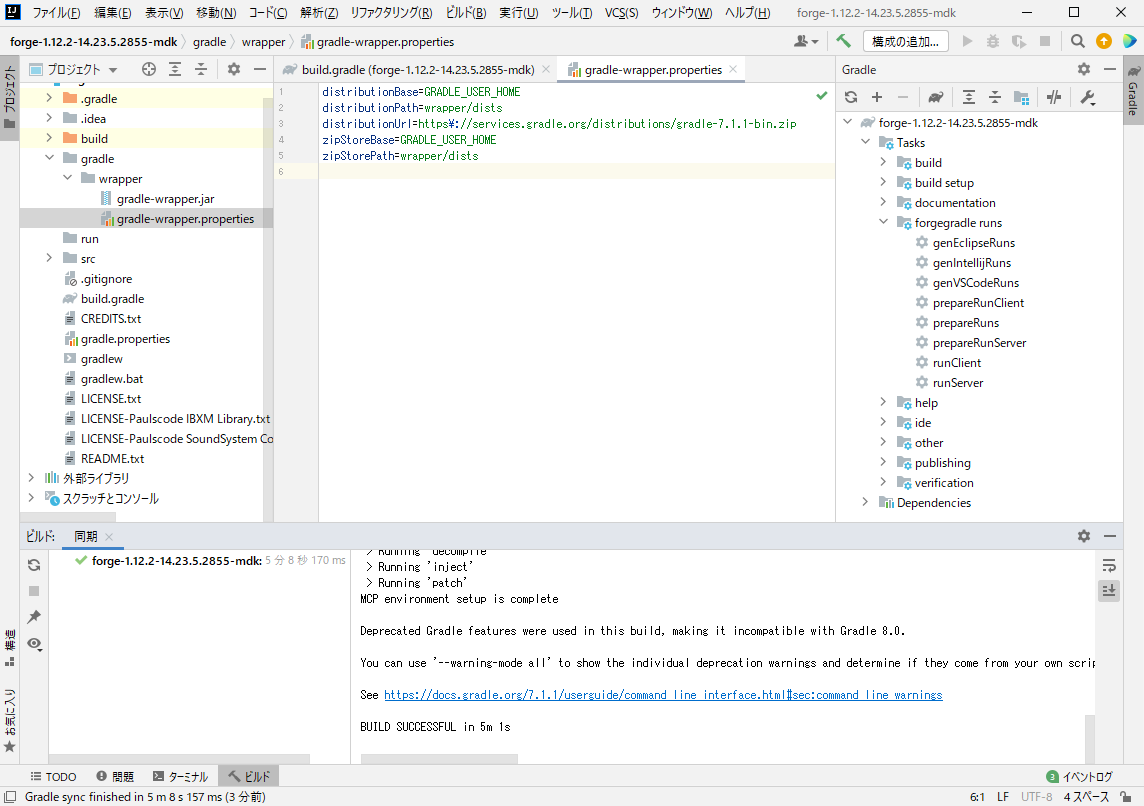
Task: Toggle the message filter eye icon
Action: tap(33, 644)
